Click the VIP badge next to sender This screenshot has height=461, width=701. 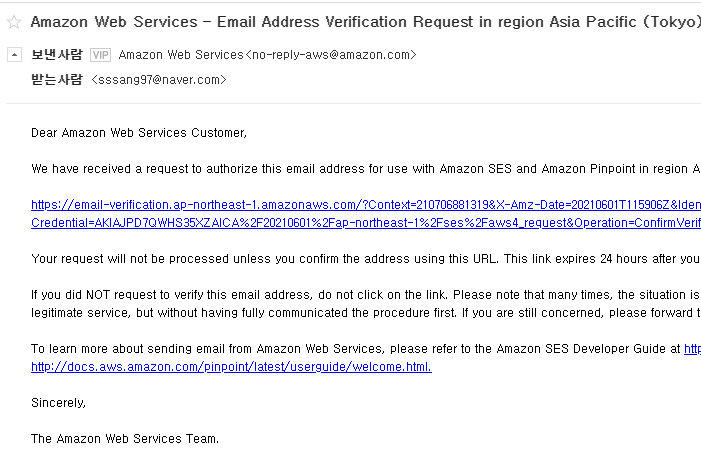click(100, 55)
